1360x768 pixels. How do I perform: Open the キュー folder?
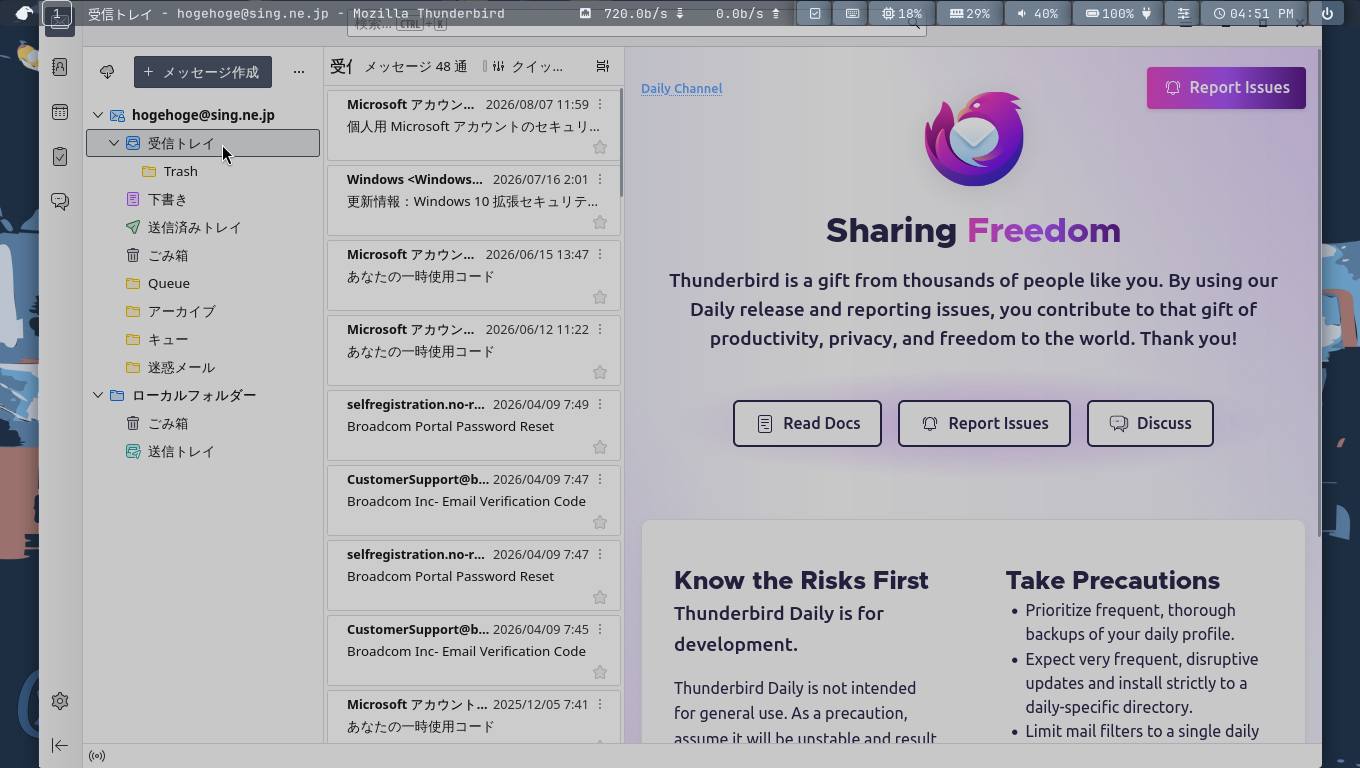click(203, 339)
